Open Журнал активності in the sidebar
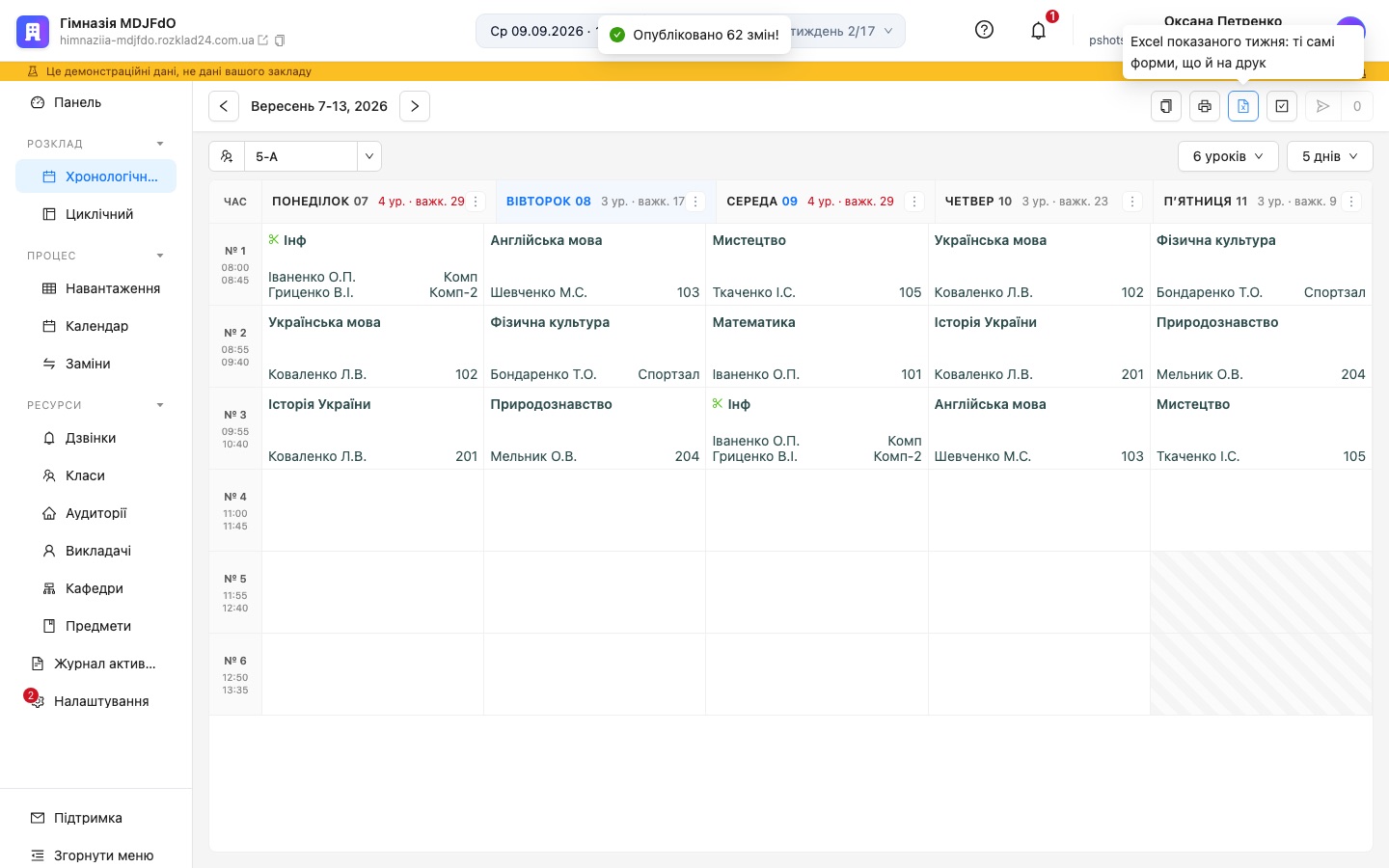The image size is (1389, 868). coord(95,664)
